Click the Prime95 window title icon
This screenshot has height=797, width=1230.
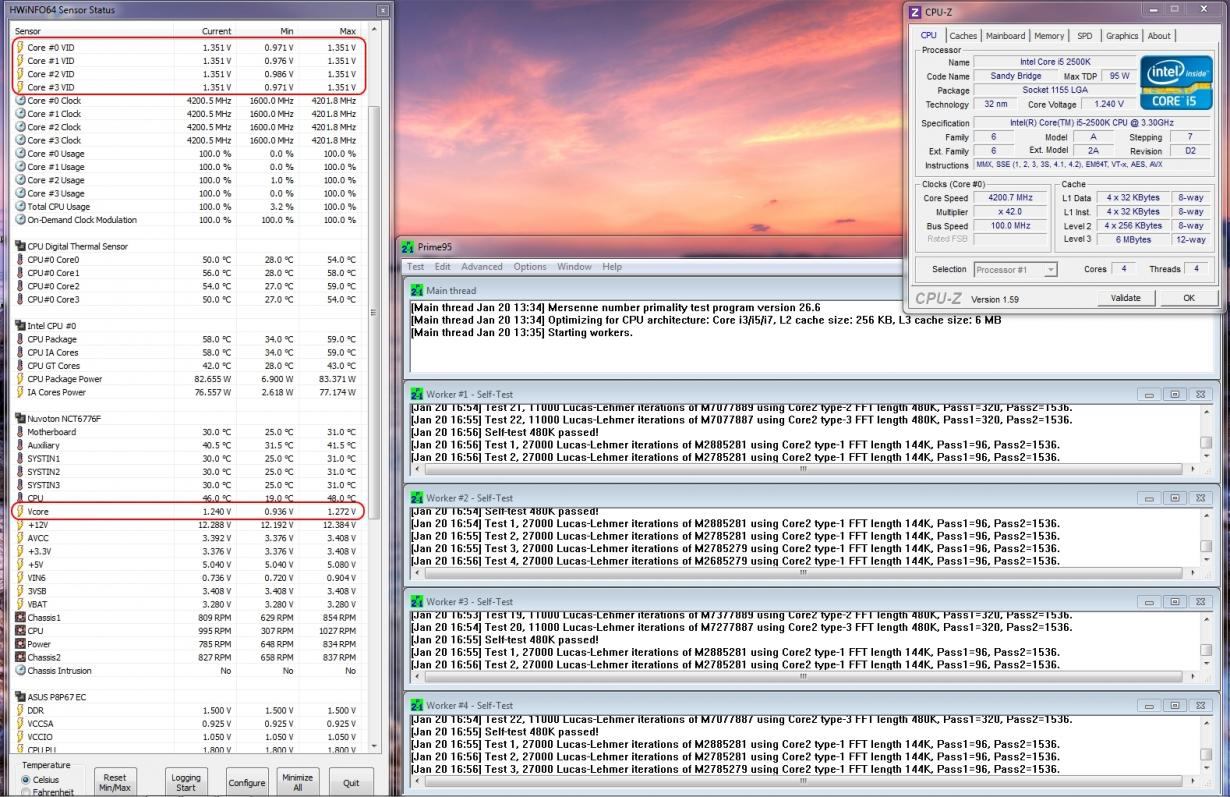click(x=407, y=247)
